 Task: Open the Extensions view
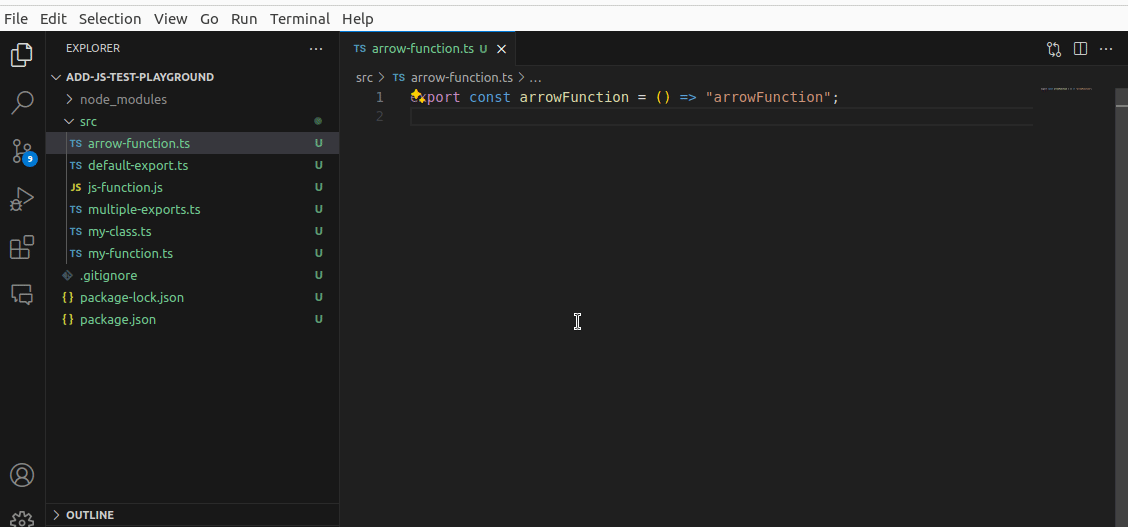(x=22, y=247)
